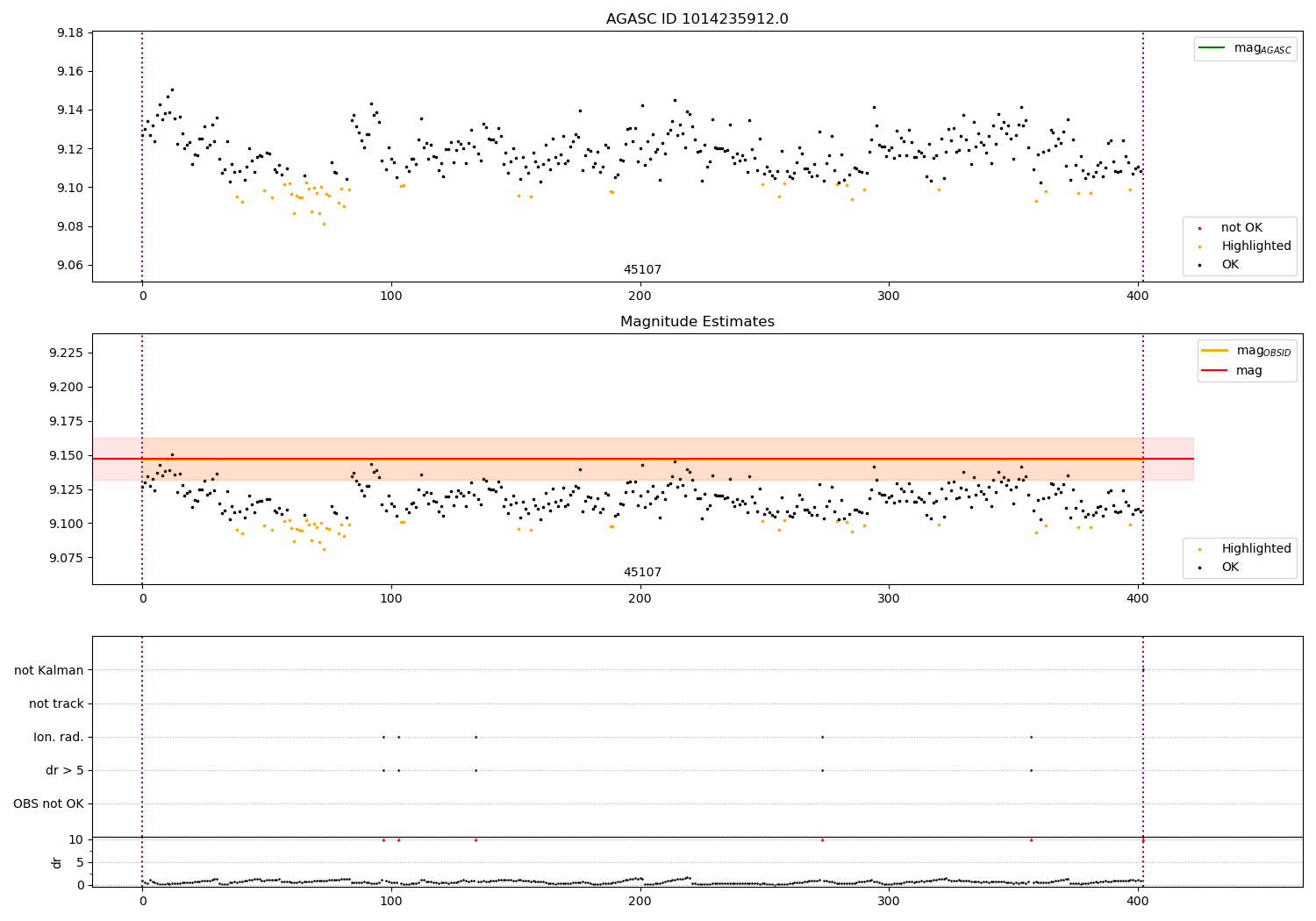Click the red triangle marker near x 273
The image size is (1316, 921).
822,839
